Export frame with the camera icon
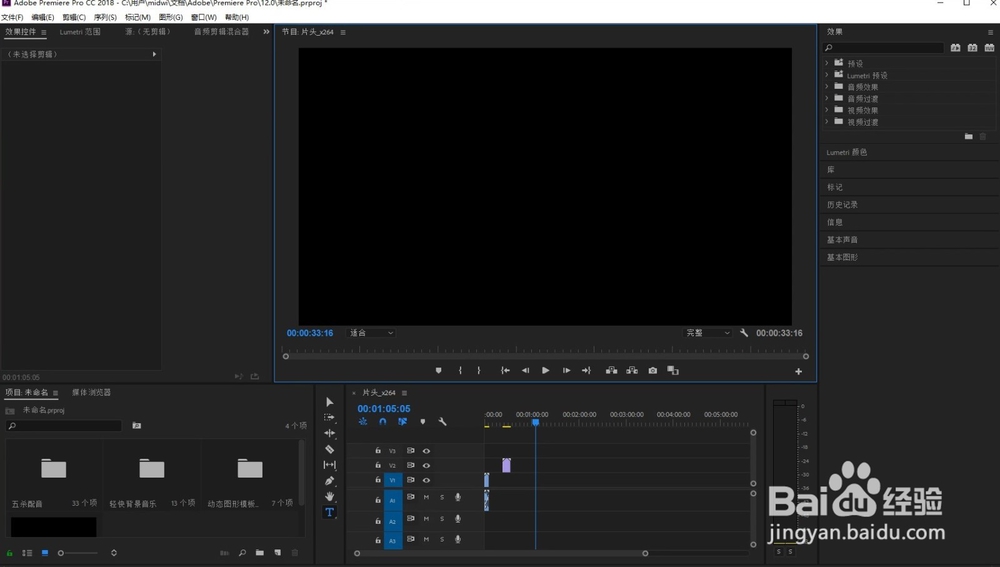The height and width of the screenshot is (567, 1000). pos(652,371)
